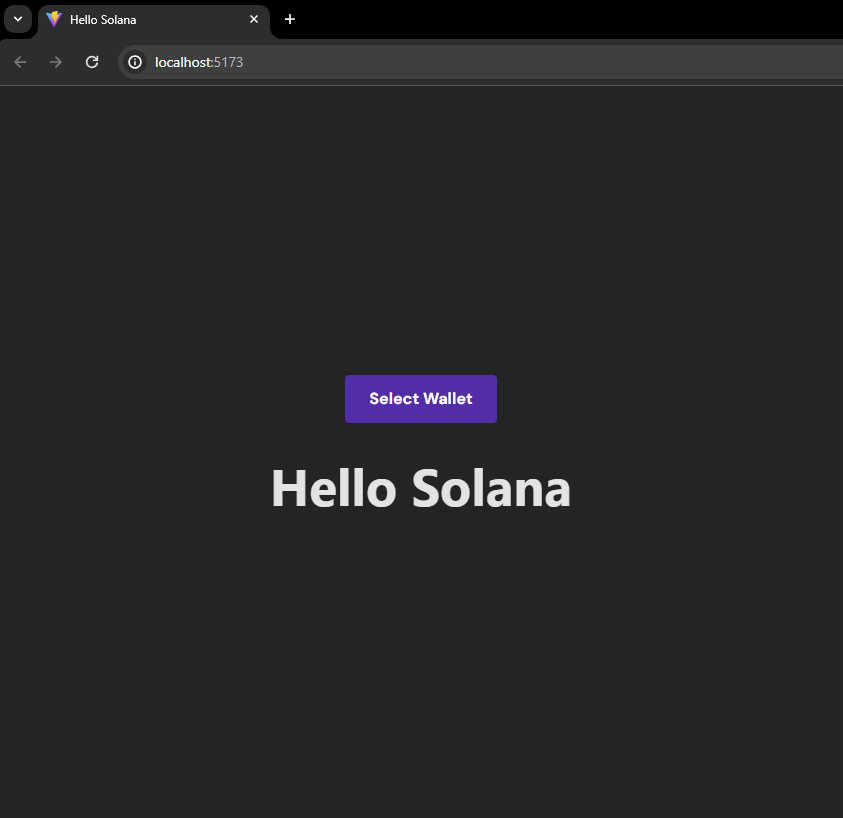Click the purple Select Wallet control
The width and height of the screenshot is (843, 818).
pos(420,398)
